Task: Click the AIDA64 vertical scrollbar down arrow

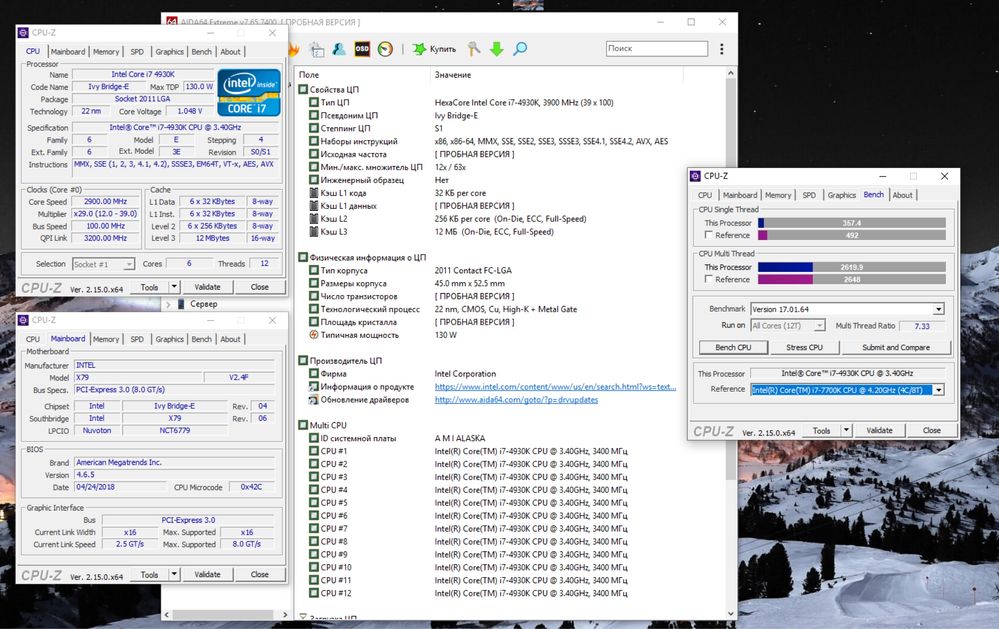Action: click(731, 614)
